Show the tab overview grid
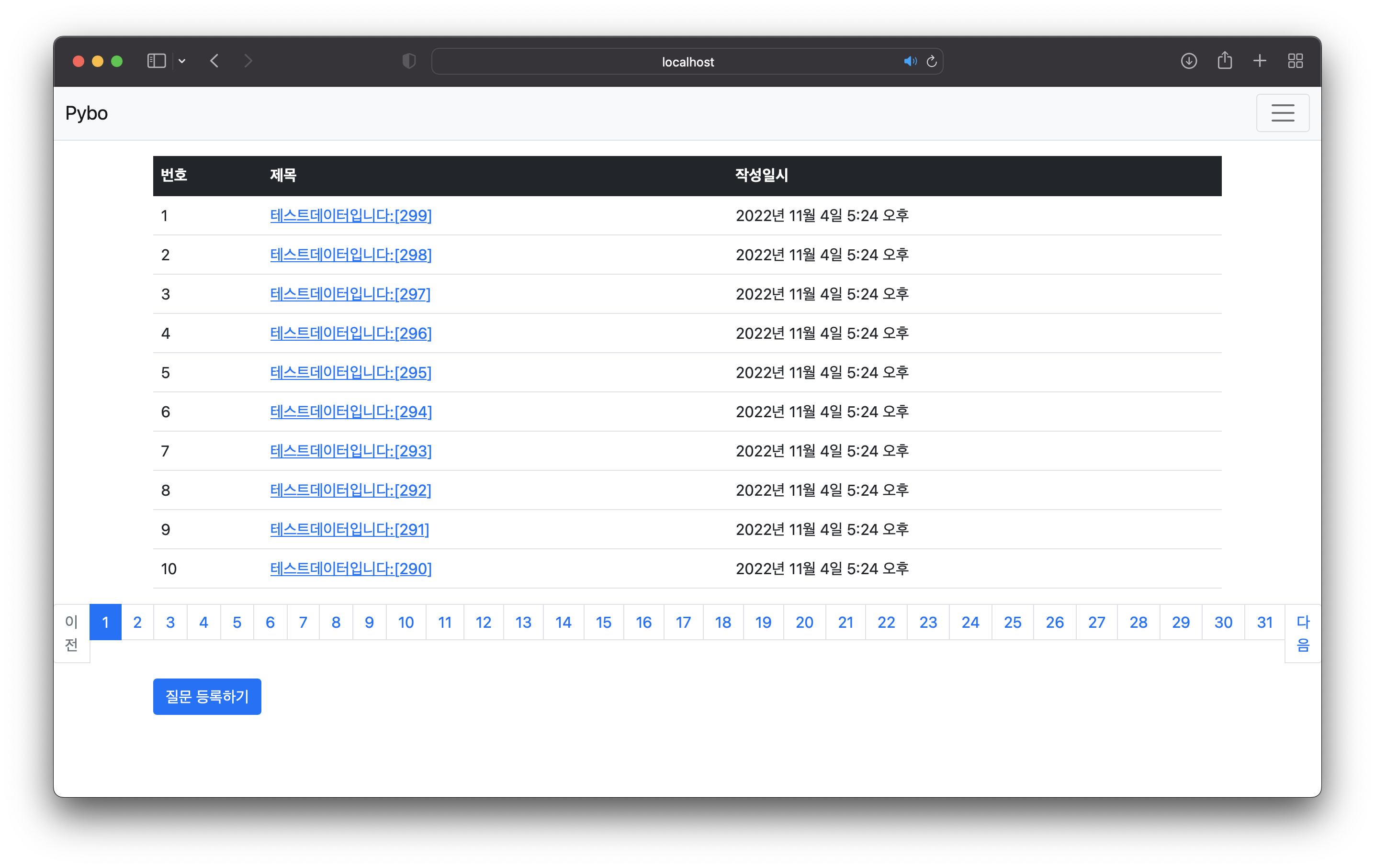This screenshot has height=868, width=1375. (x=1295, y=61)
